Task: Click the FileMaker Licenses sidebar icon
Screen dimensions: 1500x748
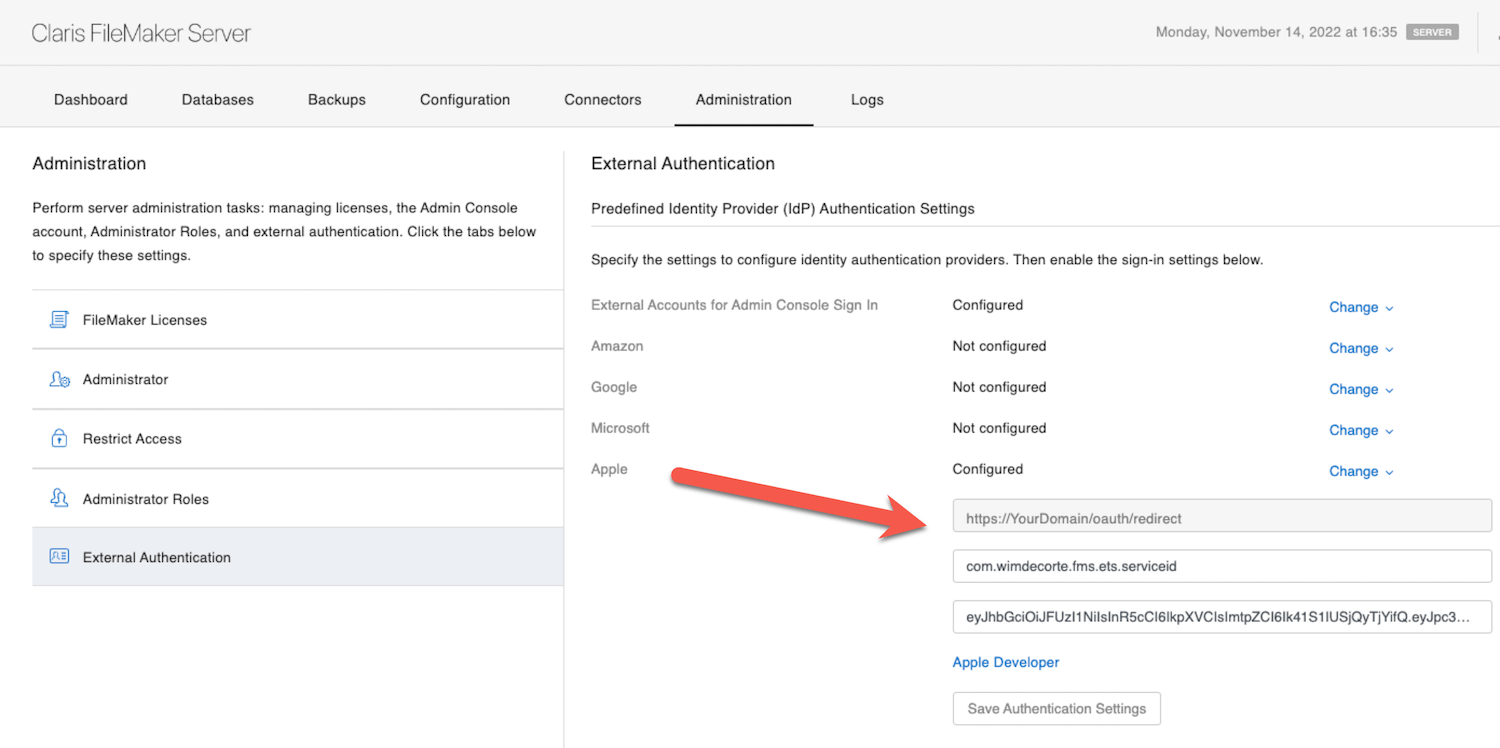Action: point(59,320)
